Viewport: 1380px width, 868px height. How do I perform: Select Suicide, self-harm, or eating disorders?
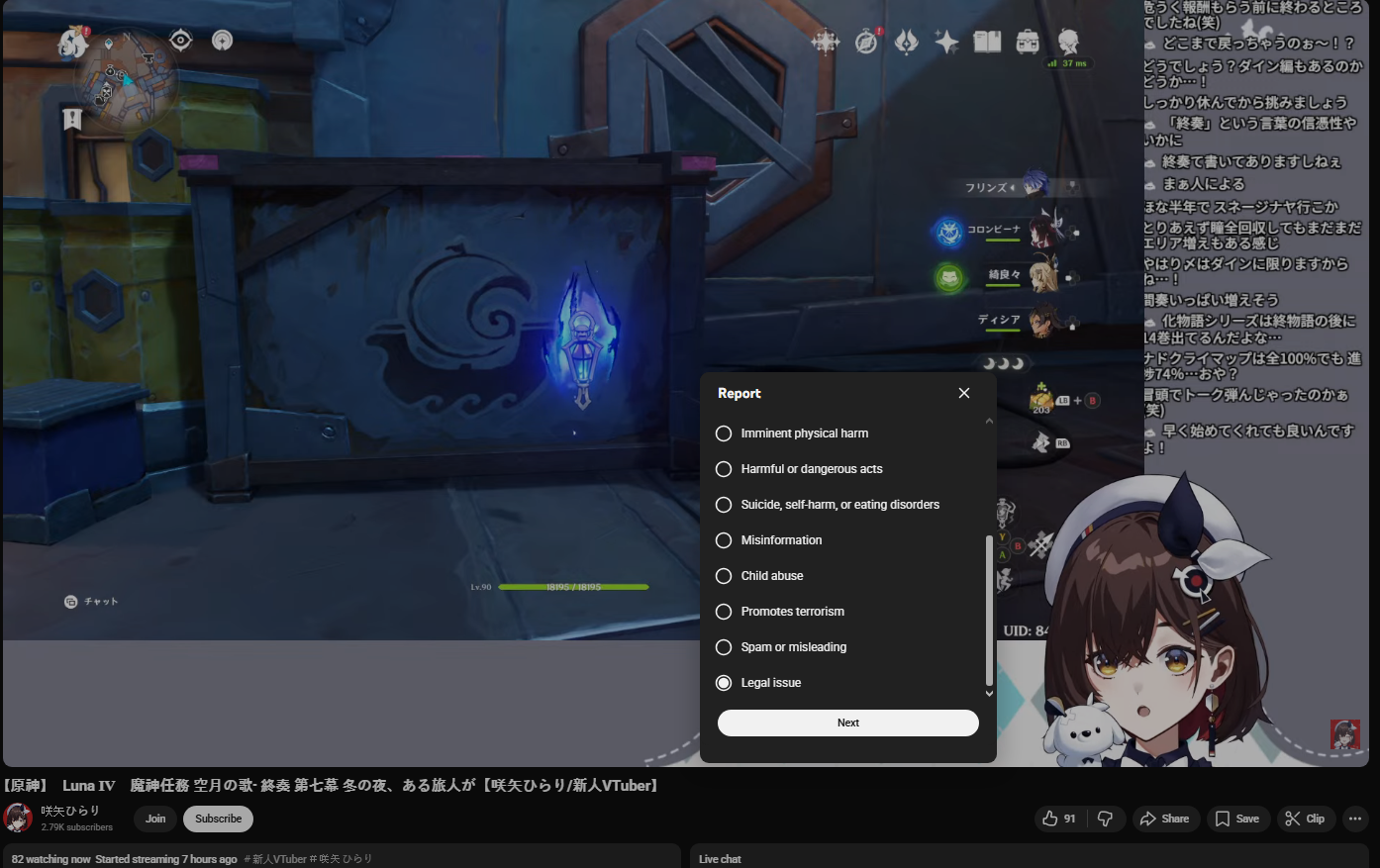(724, 505)
